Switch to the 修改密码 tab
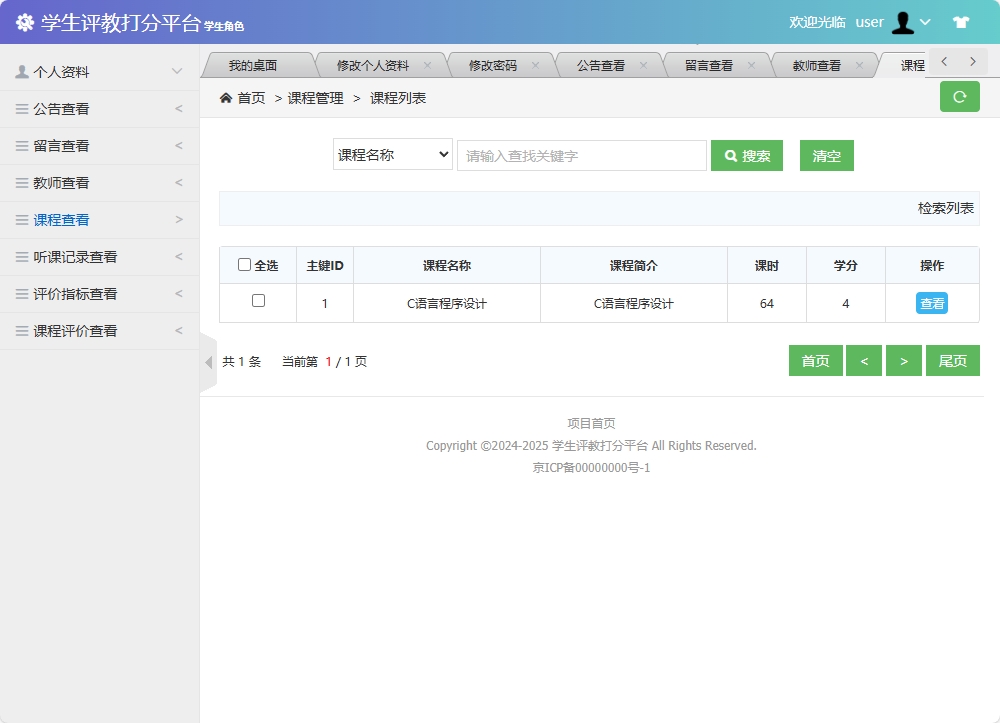The width and height of the screenshot is (1000, 723). [x=491, y=63]
